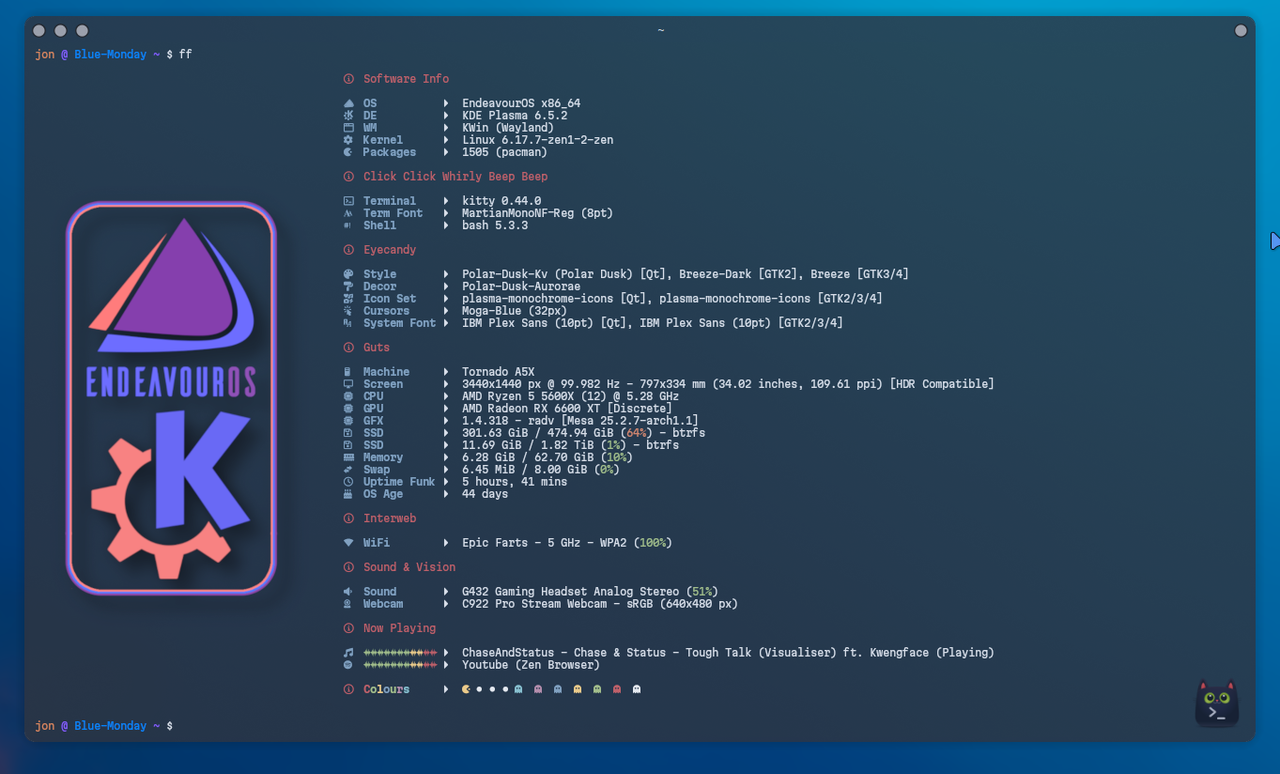Click the kitty cat terminal icon
The width and height of the screenshot is (1280, 774).
tap(1217, 703)
